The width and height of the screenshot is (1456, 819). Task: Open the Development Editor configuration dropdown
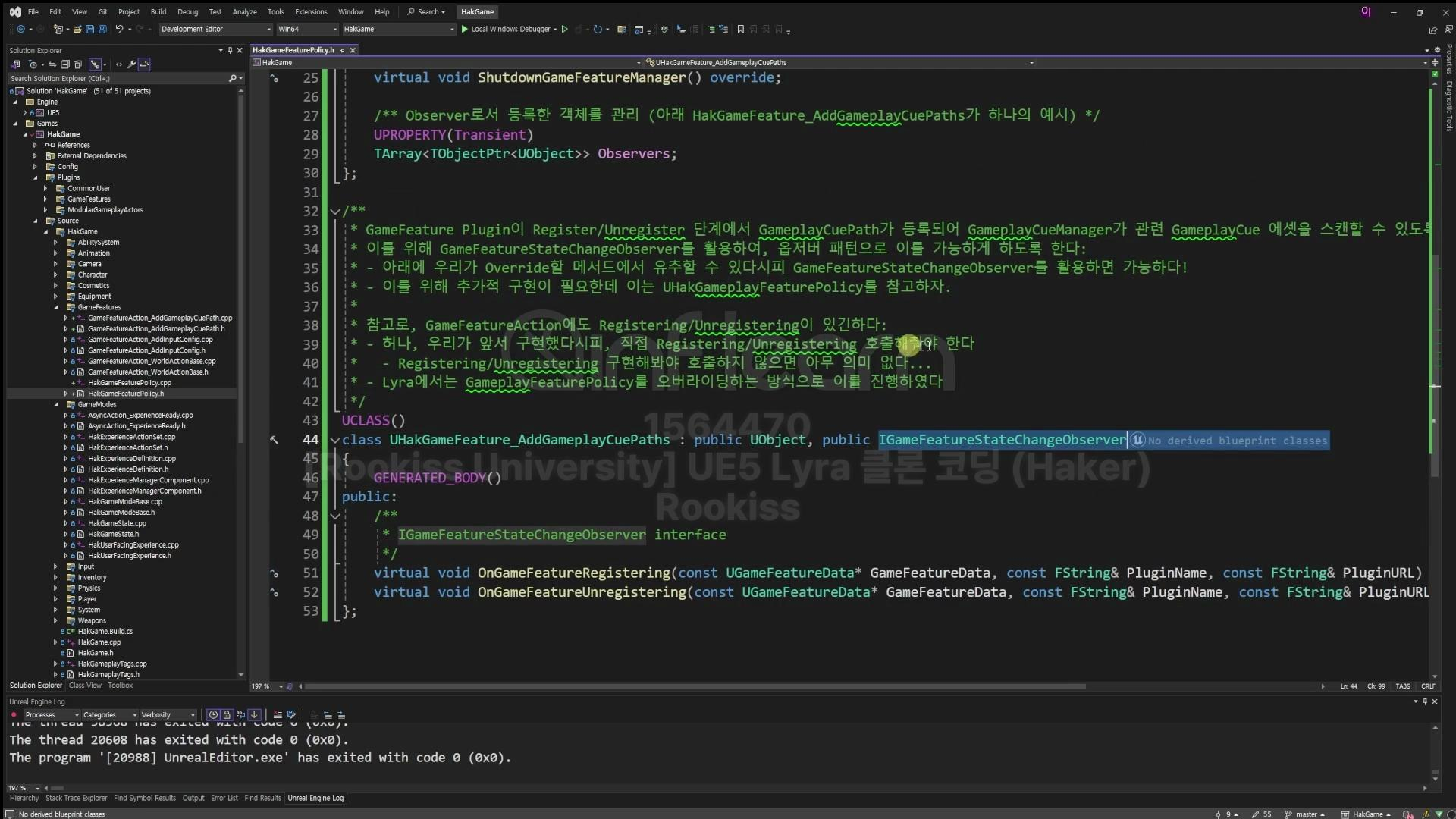pos(215,30)
